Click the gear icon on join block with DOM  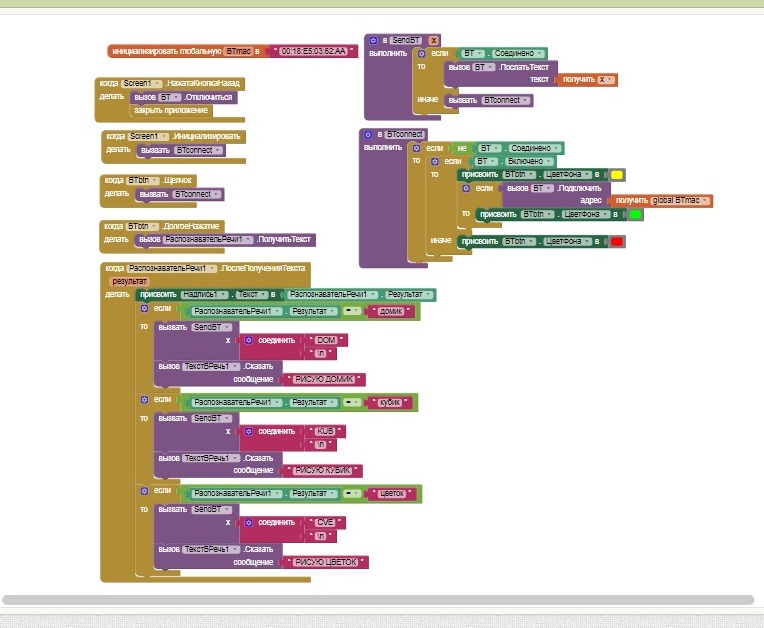tap(249, 340)
